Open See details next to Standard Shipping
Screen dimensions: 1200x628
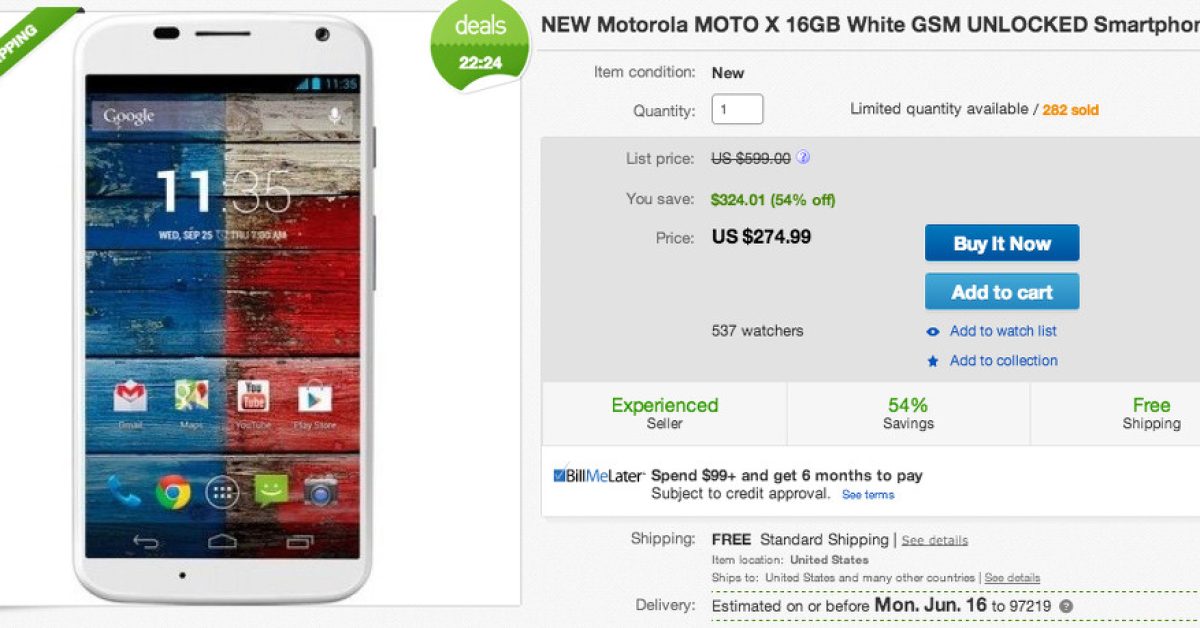pyautogui.click(x=934, y=541)
